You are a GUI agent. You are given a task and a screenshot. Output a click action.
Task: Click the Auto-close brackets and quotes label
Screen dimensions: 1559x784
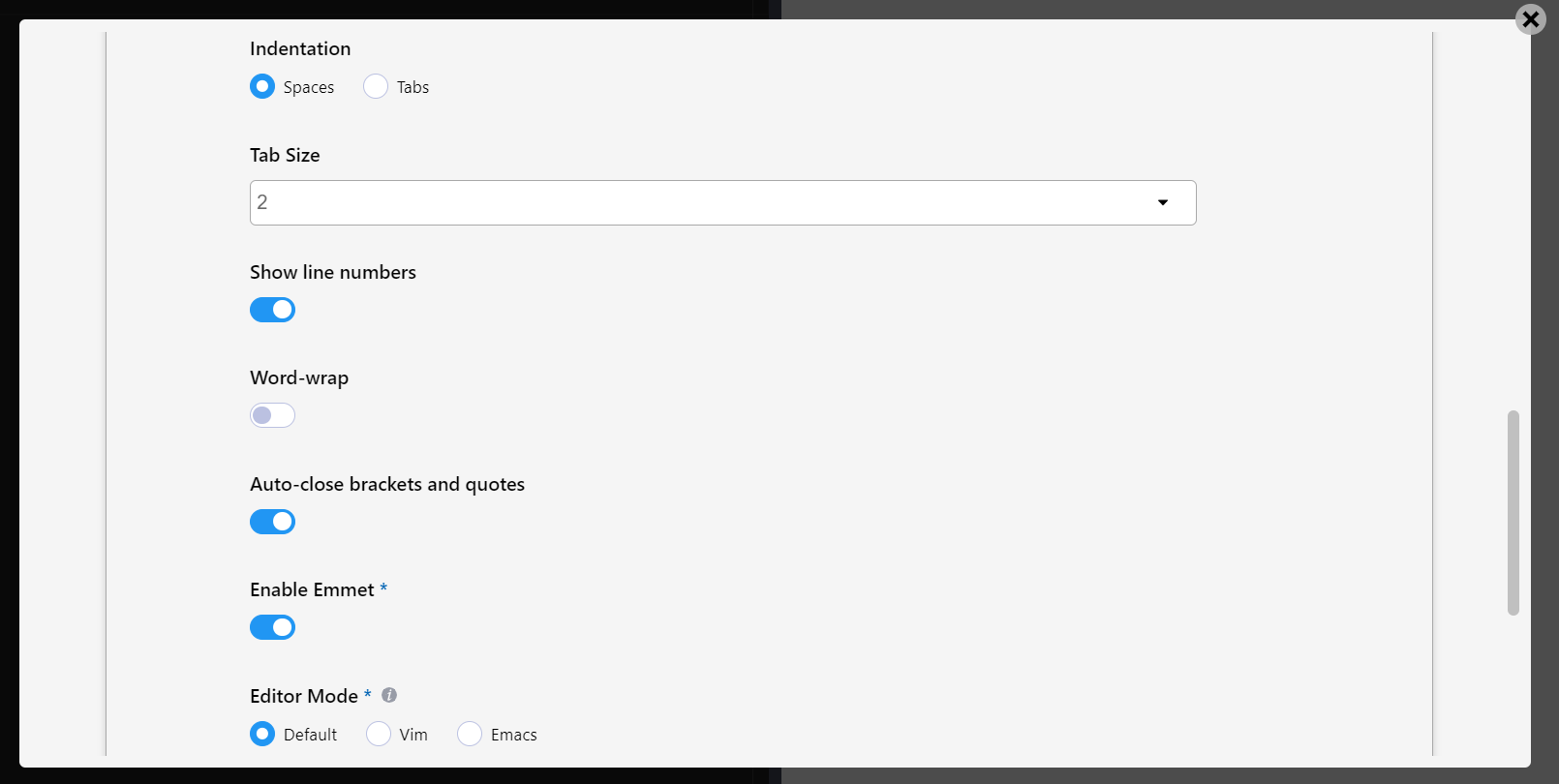[x=387, y=484]
